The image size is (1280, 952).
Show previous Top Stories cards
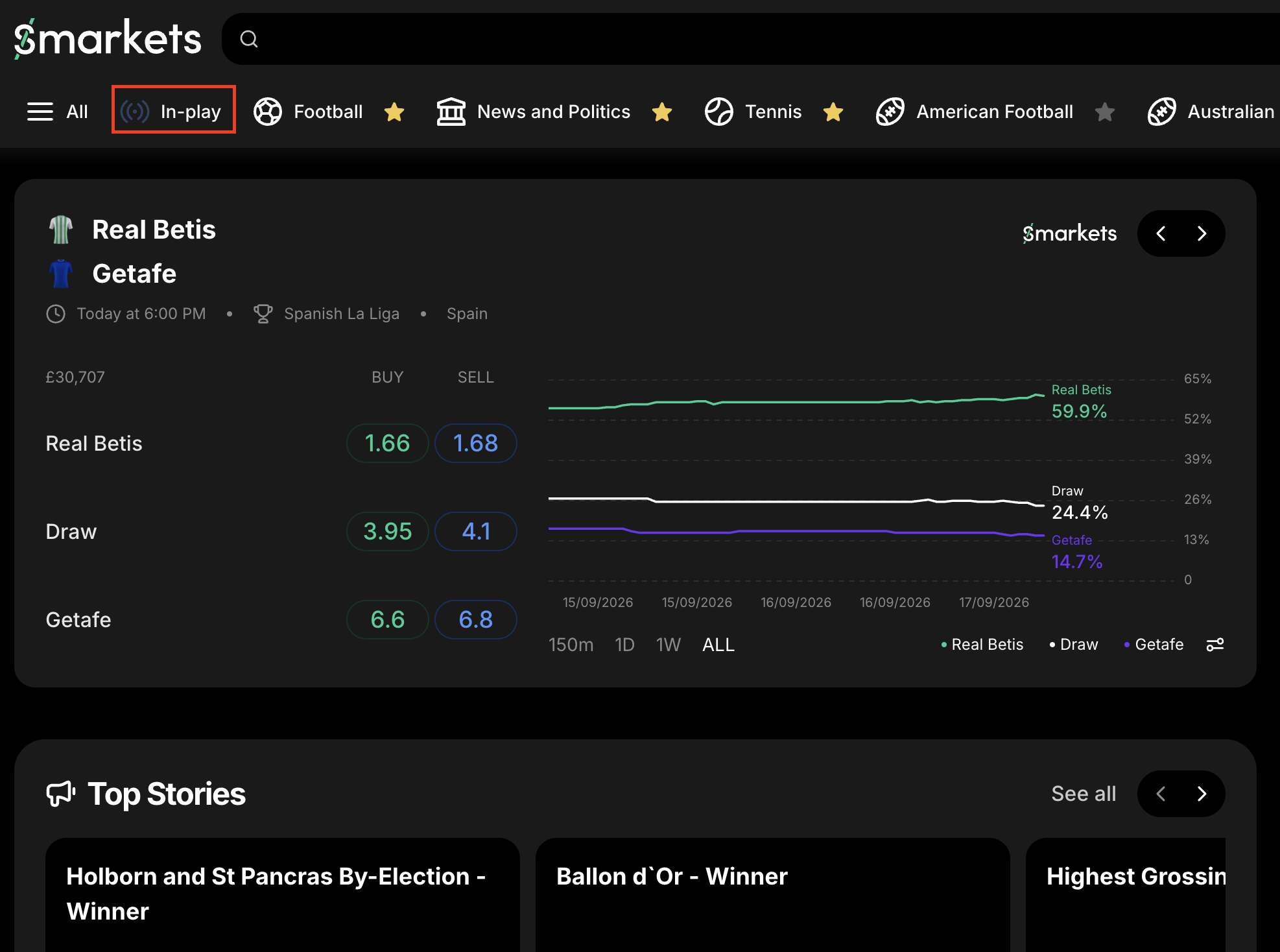tap(1161, 794)
